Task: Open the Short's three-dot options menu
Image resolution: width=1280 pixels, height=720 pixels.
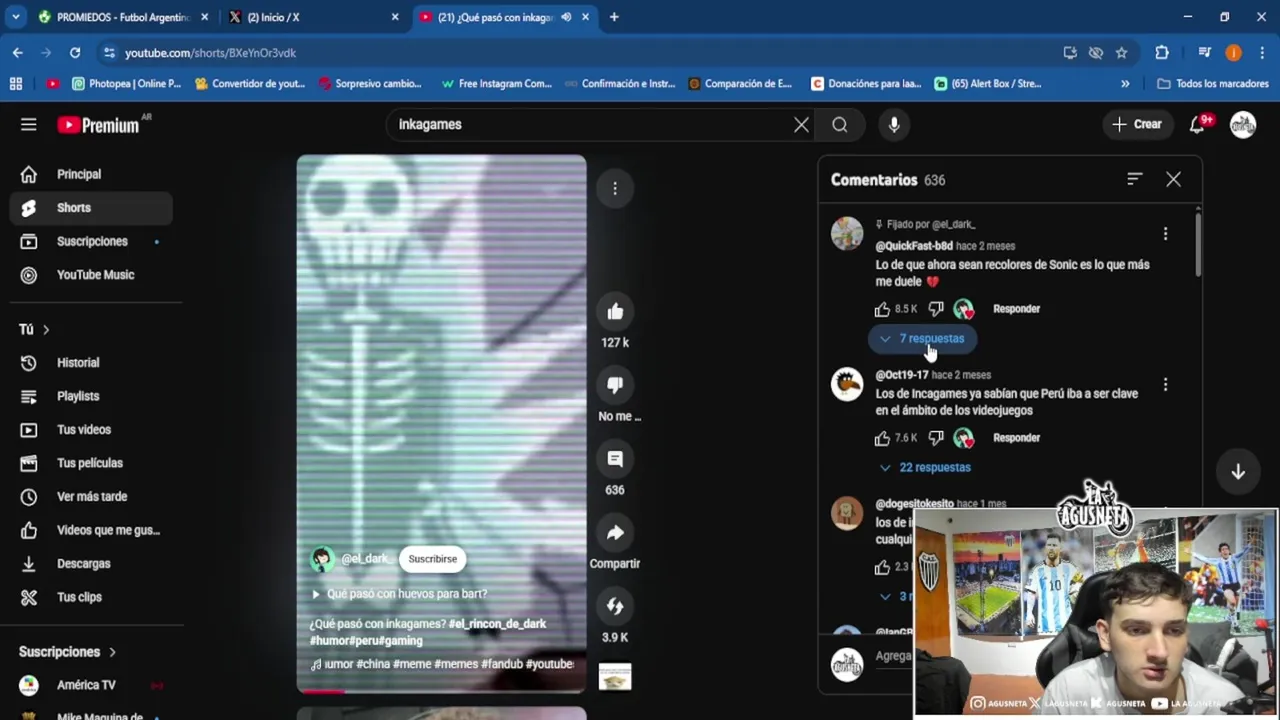Action: point(615,188)
